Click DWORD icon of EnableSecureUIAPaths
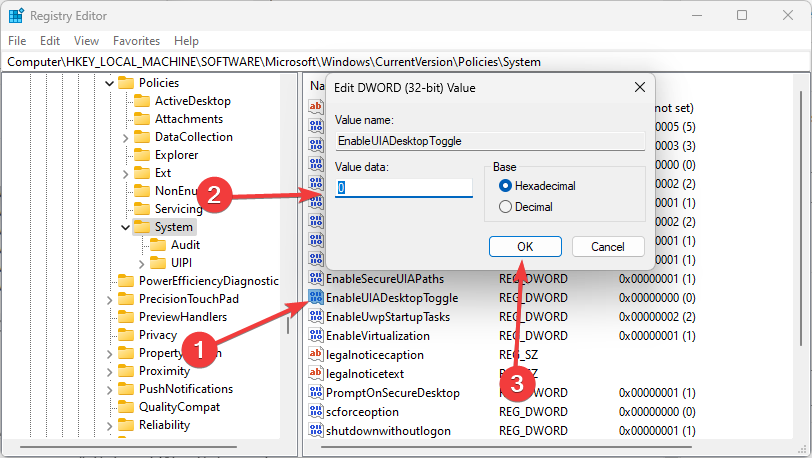Screen dimensions: 812x458 click(316, 279)
